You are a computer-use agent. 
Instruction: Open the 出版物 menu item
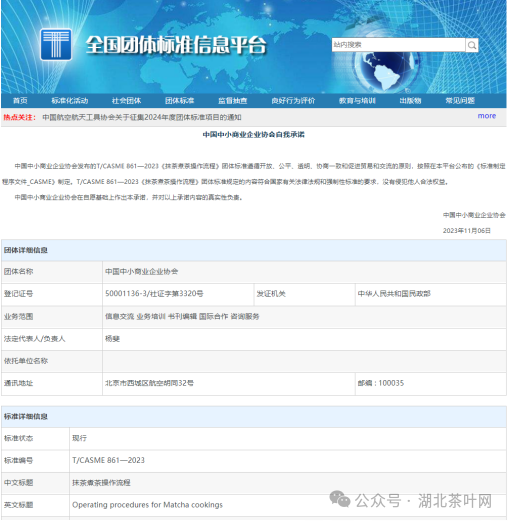410,101
